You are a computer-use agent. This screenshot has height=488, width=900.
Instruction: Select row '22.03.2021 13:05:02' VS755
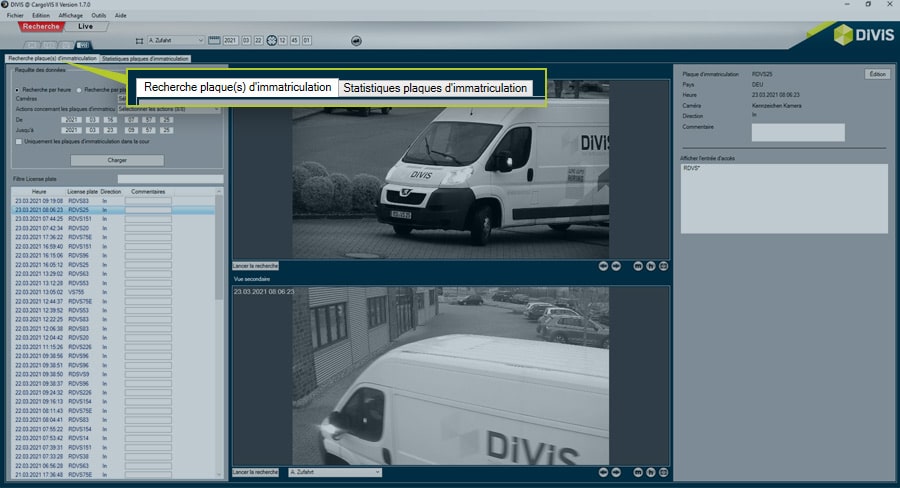coord(113,292)
